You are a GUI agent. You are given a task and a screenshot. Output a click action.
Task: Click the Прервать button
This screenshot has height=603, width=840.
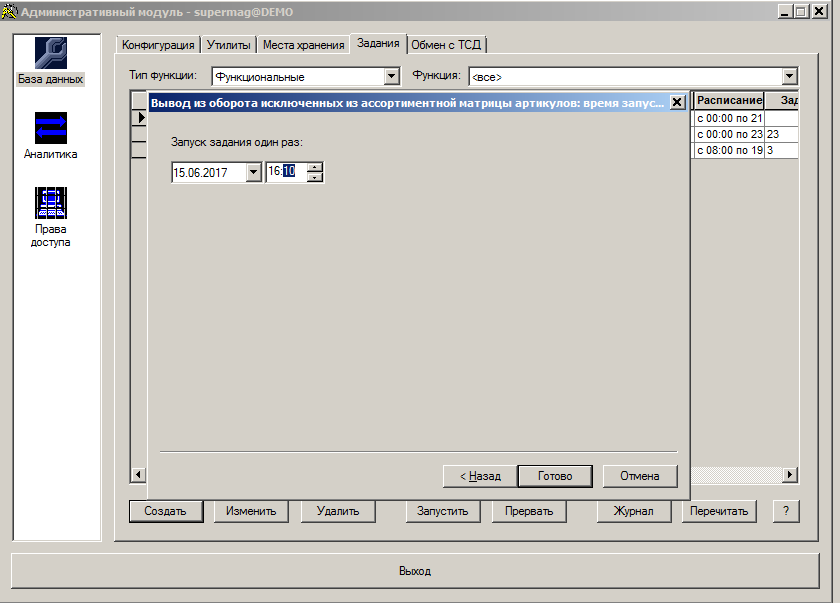coord(529,511)
